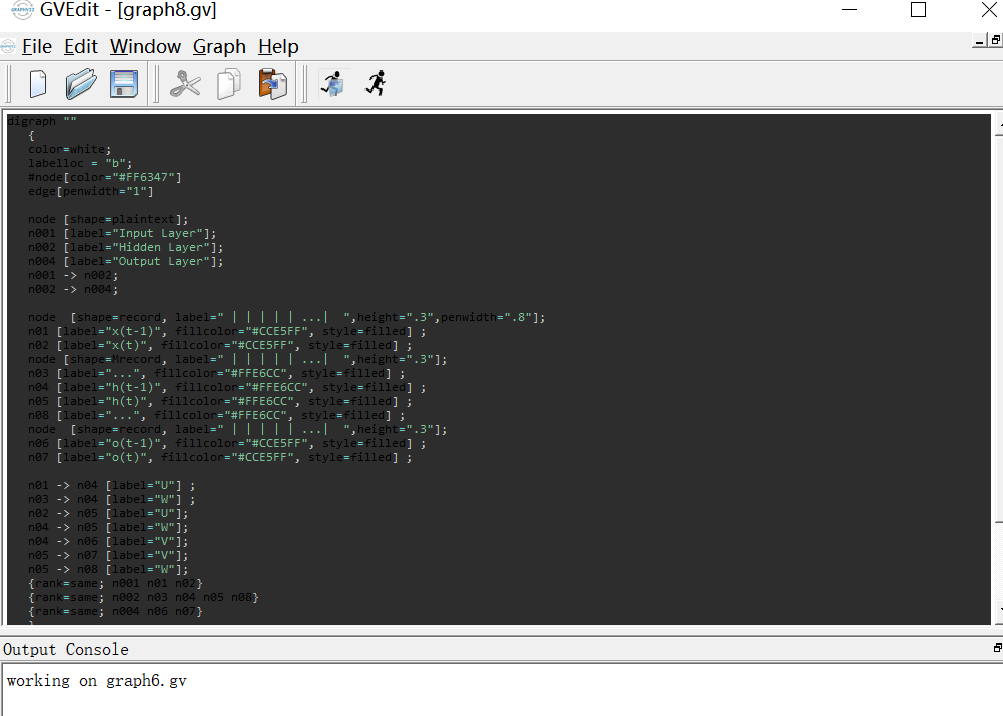Click the n02 'x(t)' definition line

point(220,346)
